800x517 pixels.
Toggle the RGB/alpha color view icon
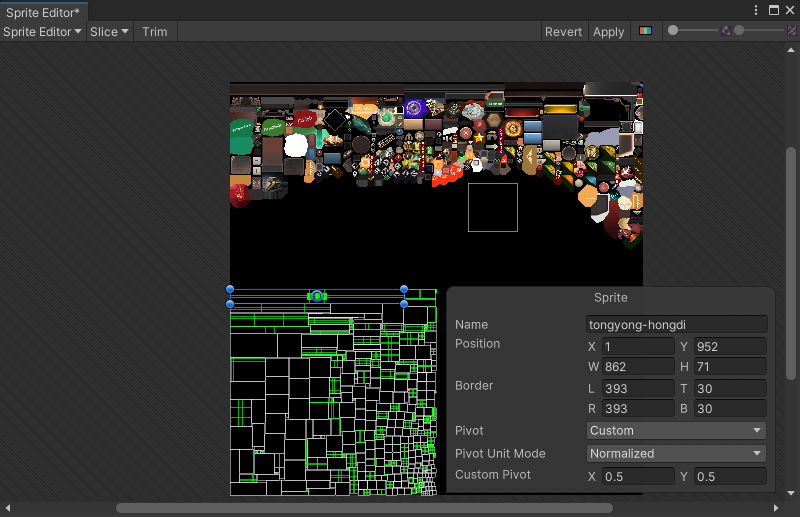pyautogui.click(x=646, y=31)
